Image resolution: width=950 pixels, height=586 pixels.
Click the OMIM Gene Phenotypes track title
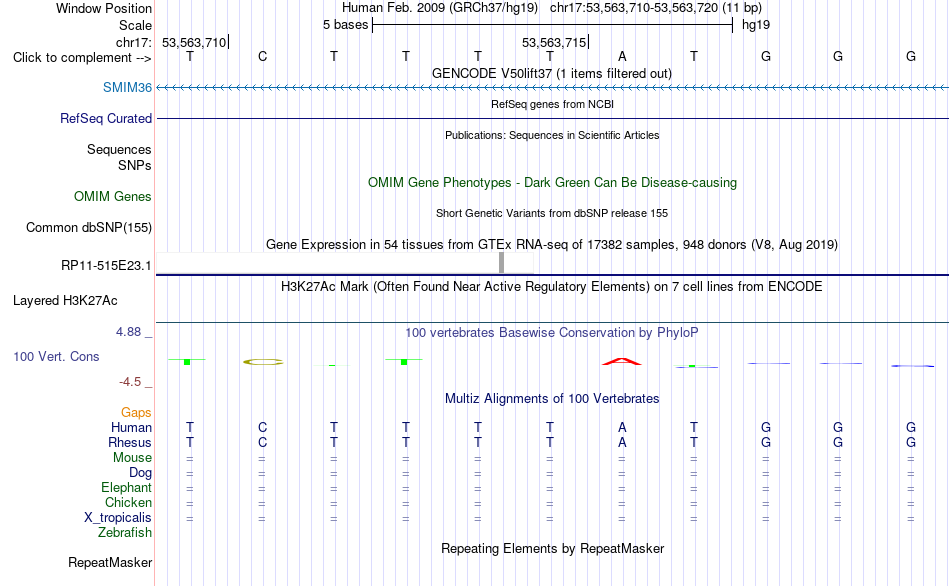click(x=552, y=182)
